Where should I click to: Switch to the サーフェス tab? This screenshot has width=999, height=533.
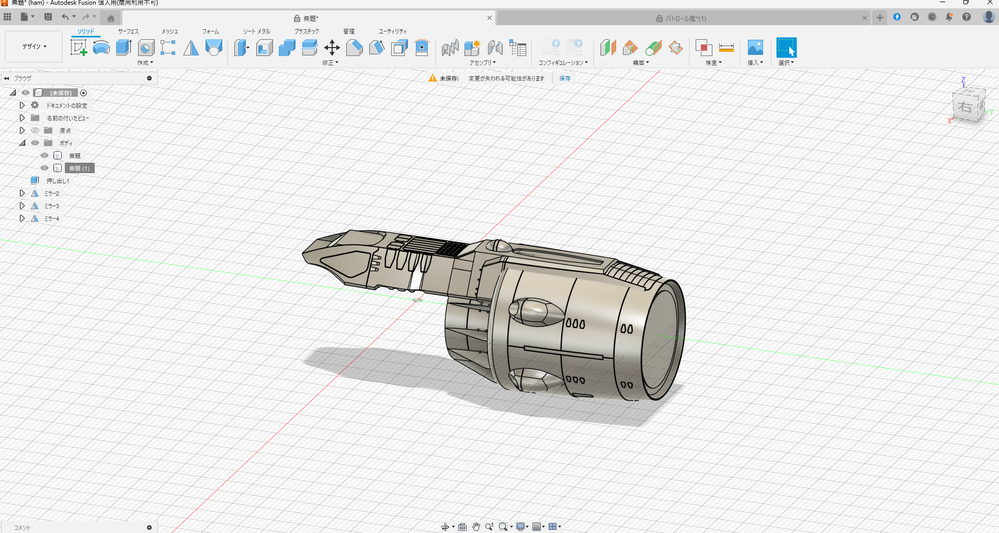(128, 31)
